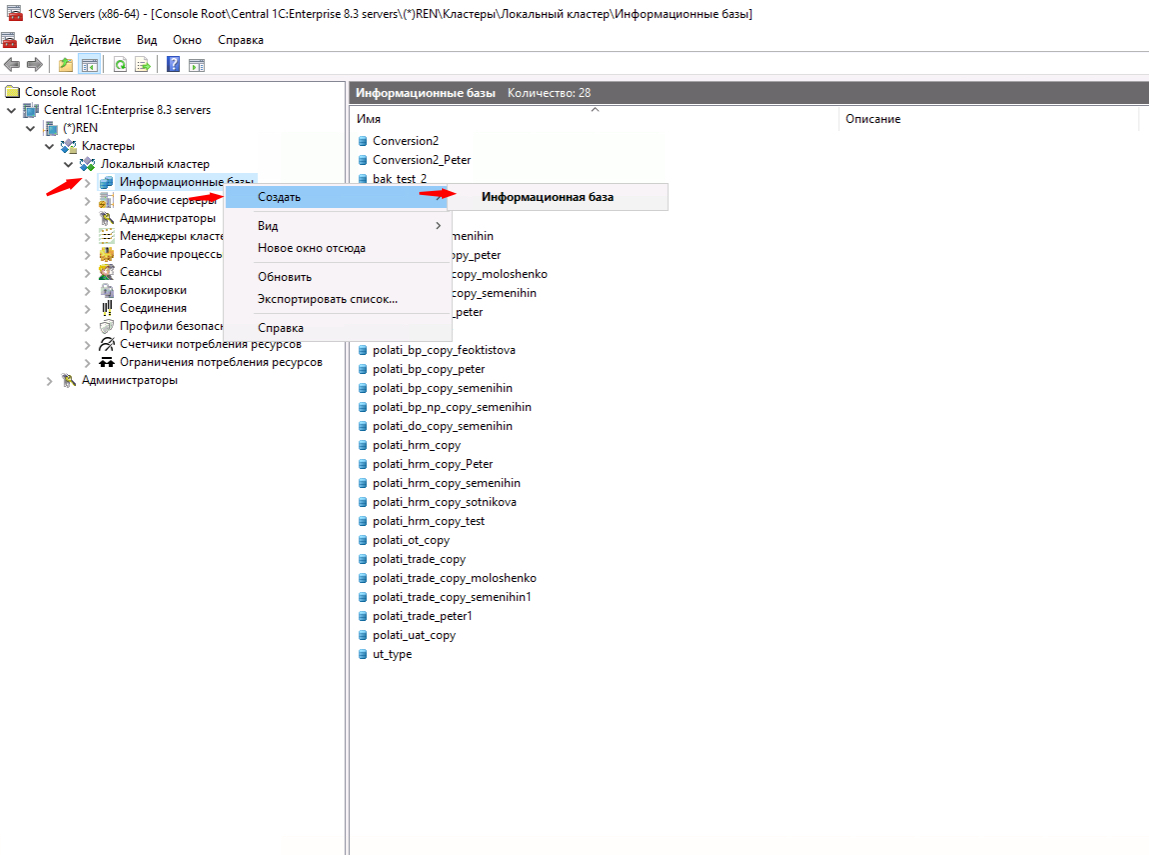Open the Вид submenu in the context menu

(337, 226)
